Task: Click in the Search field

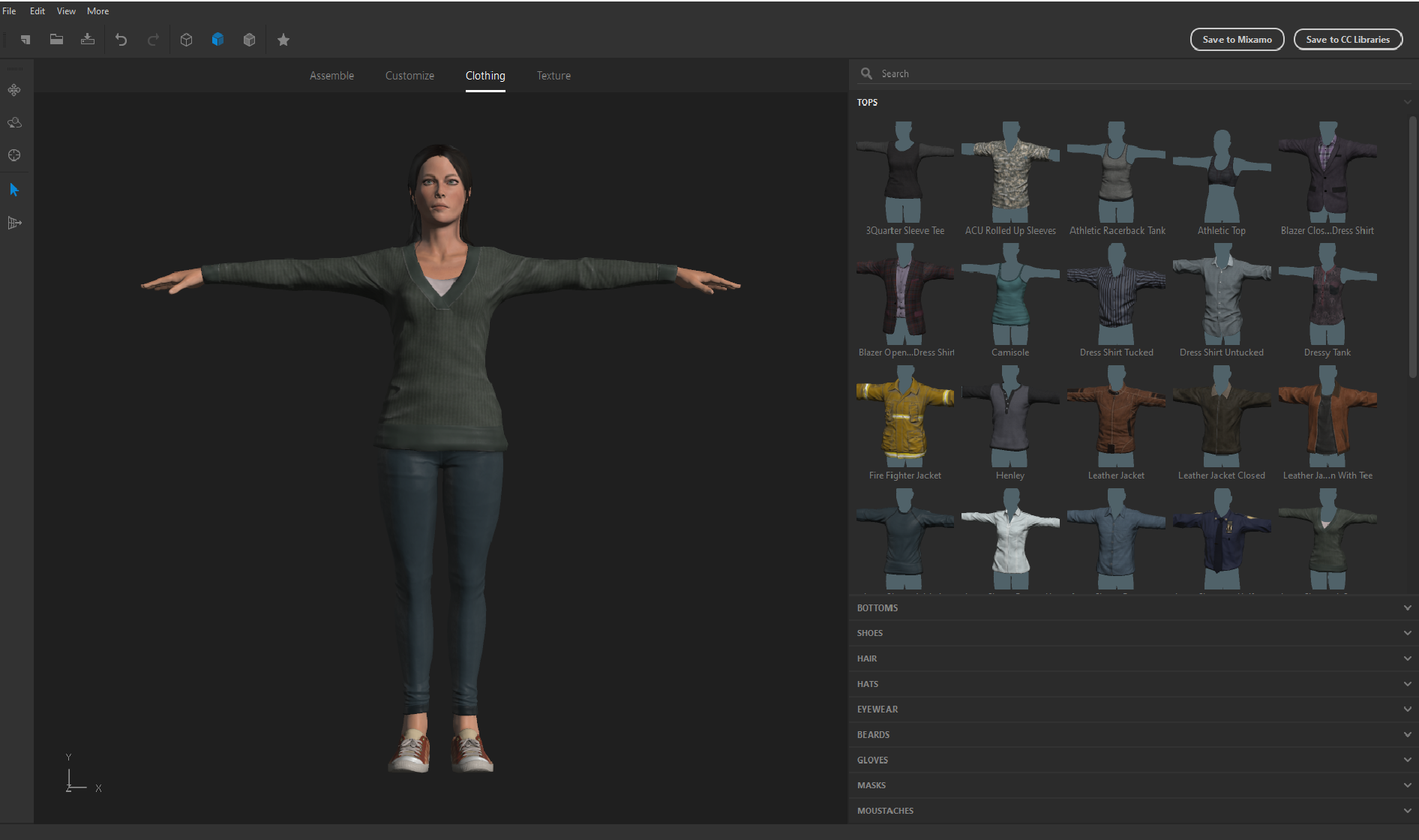Action: pyautogui.click(x=1134, y=73)
